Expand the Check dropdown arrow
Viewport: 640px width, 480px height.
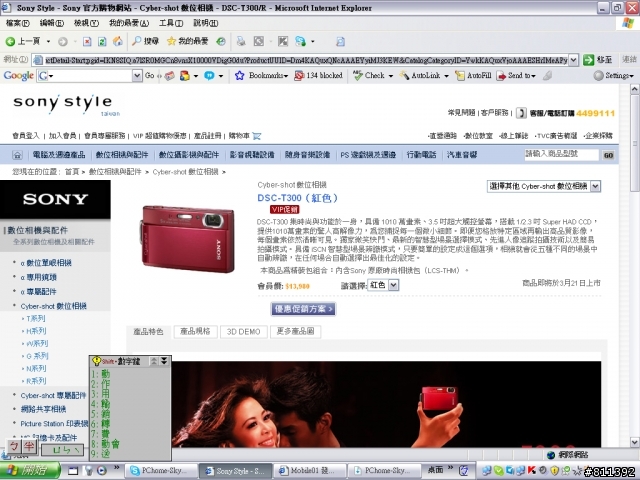(391, 76)
